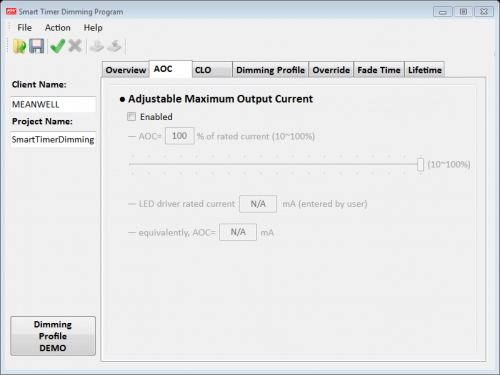Switch to the Overview tab
Viewport: 500px width, 375px height.
(x=126, y=70)
